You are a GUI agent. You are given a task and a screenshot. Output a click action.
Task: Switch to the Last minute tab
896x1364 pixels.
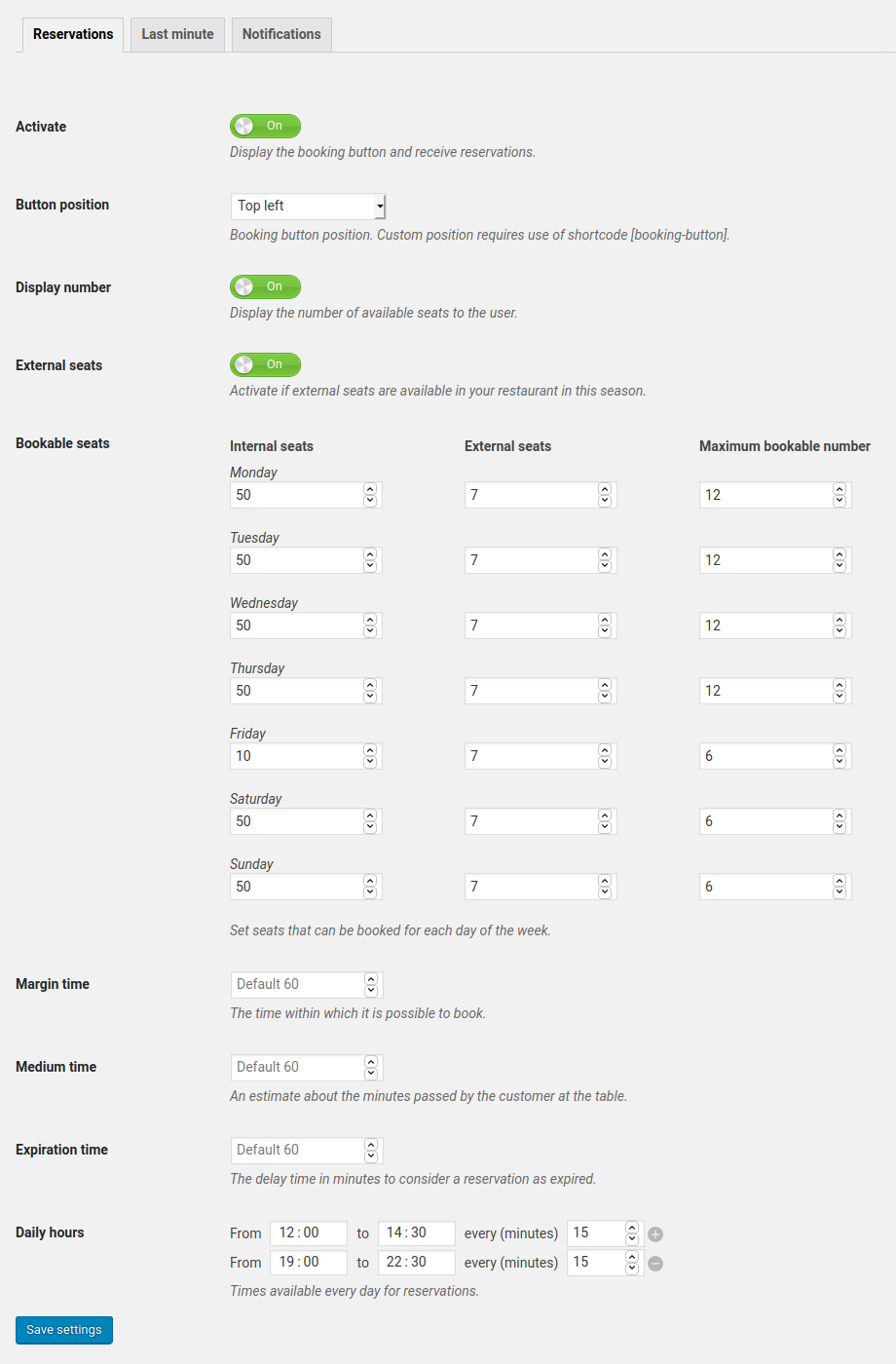[x=177, y=34]
